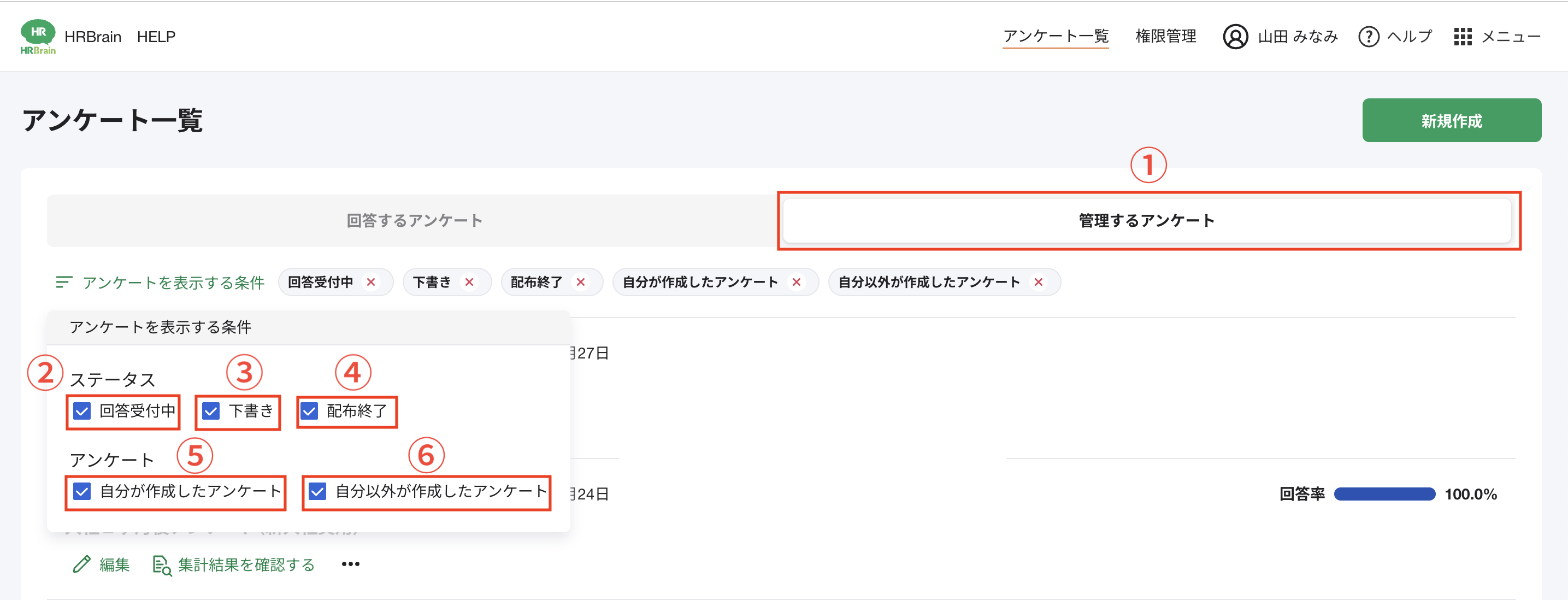Uncheck the 配布終了 checkbox
This screenshot has width=1568, height=600.
pos(309,411)
